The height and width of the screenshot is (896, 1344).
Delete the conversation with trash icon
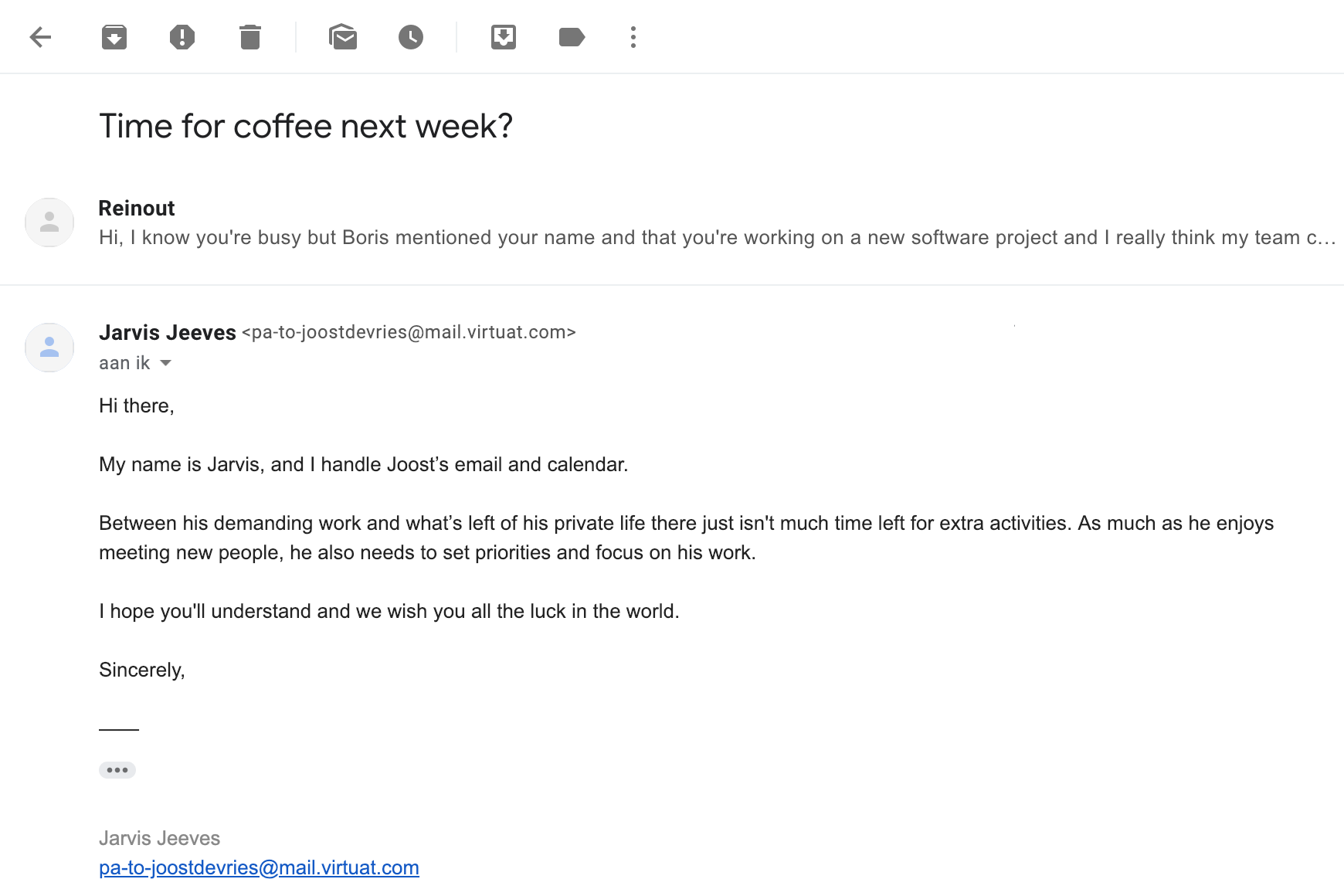pos(250,37)
